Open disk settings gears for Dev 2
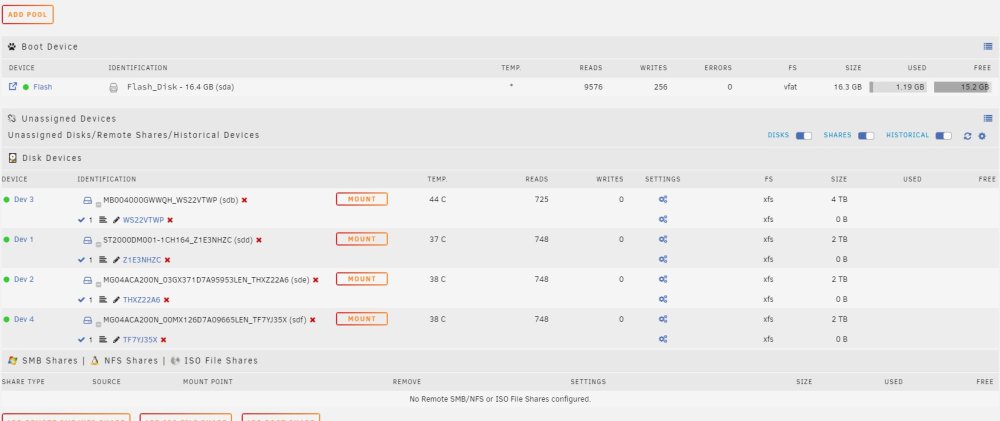The image size is (1000, 421). (663, 279)
